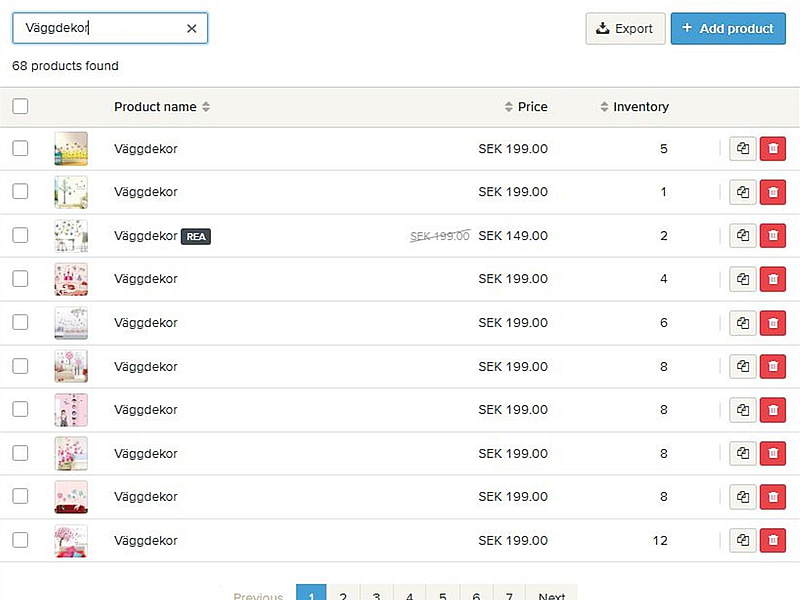Viewport: 800px width, 600px height.
Task: Jump to page 7 of results
Action: [509, 595]
